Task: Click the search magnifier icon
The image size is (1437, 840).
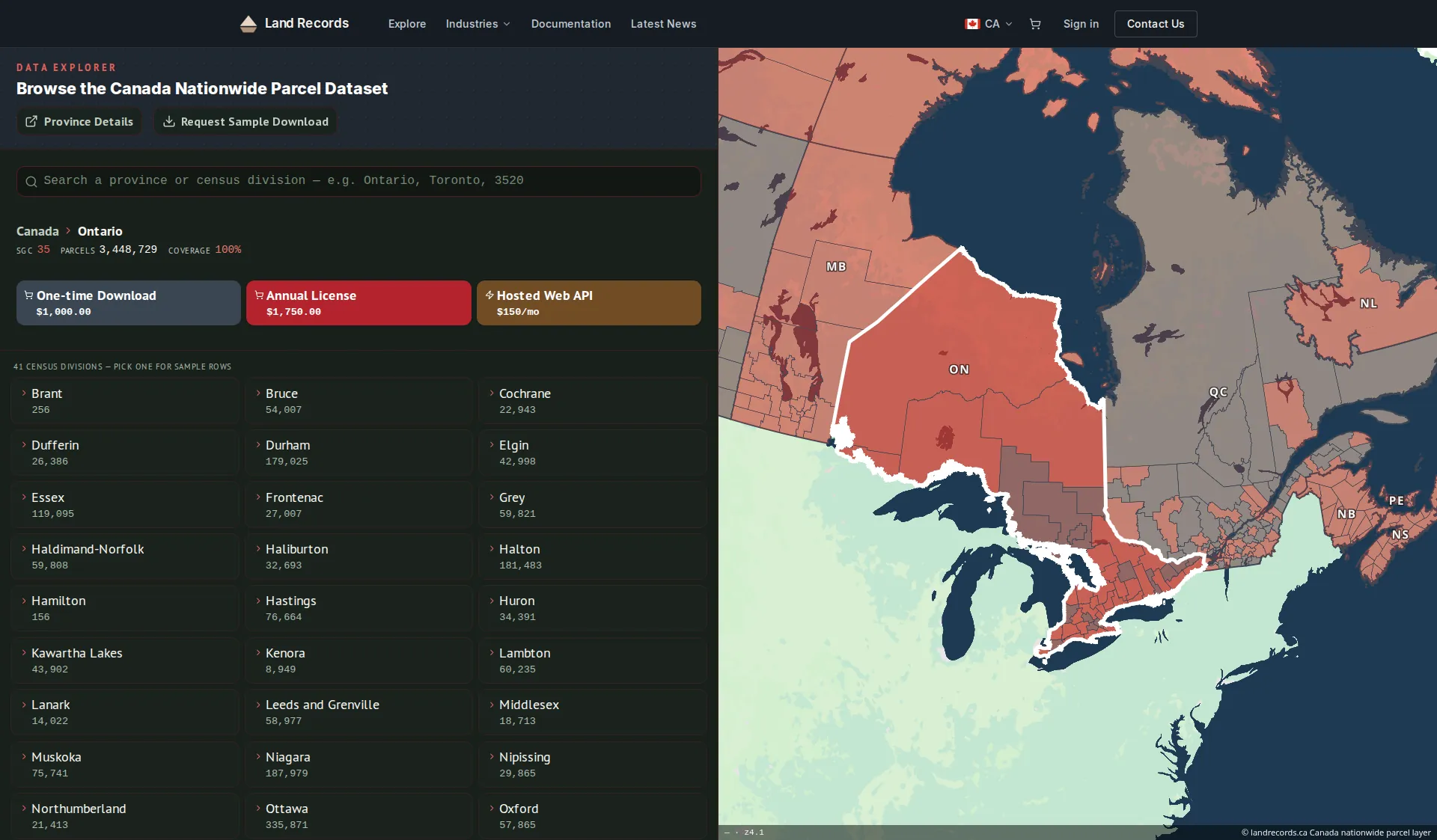Action: click(x=31, y=181)
